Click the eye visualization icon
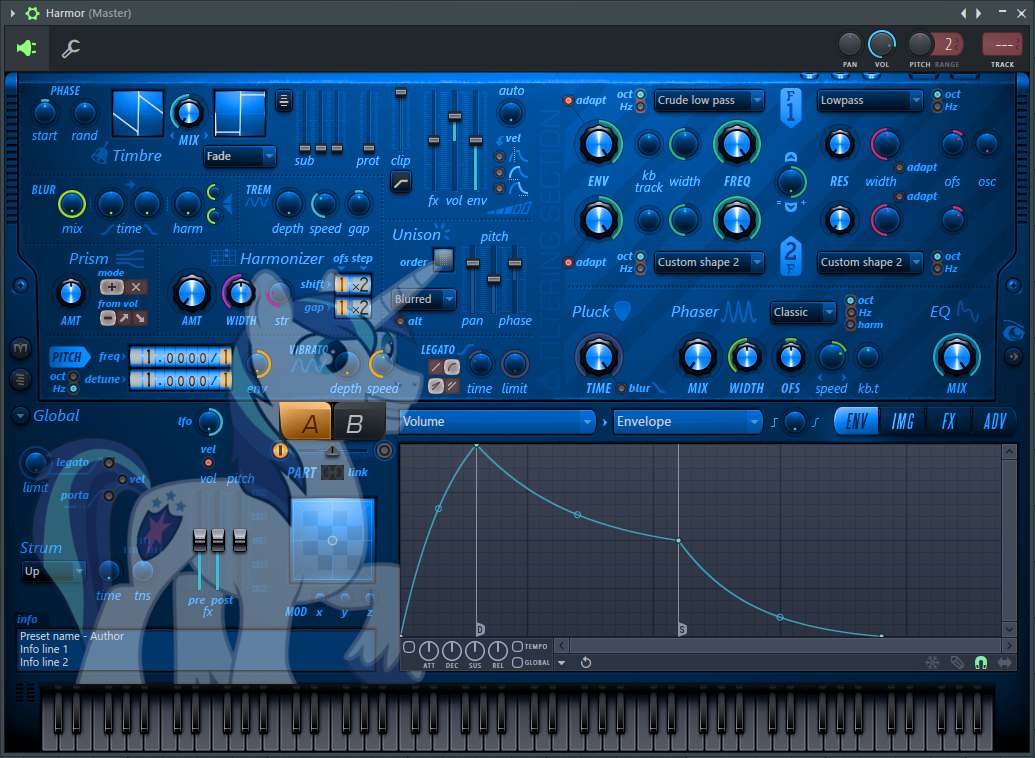This screenshot has width=1035, height=758. coord(1013,331)
